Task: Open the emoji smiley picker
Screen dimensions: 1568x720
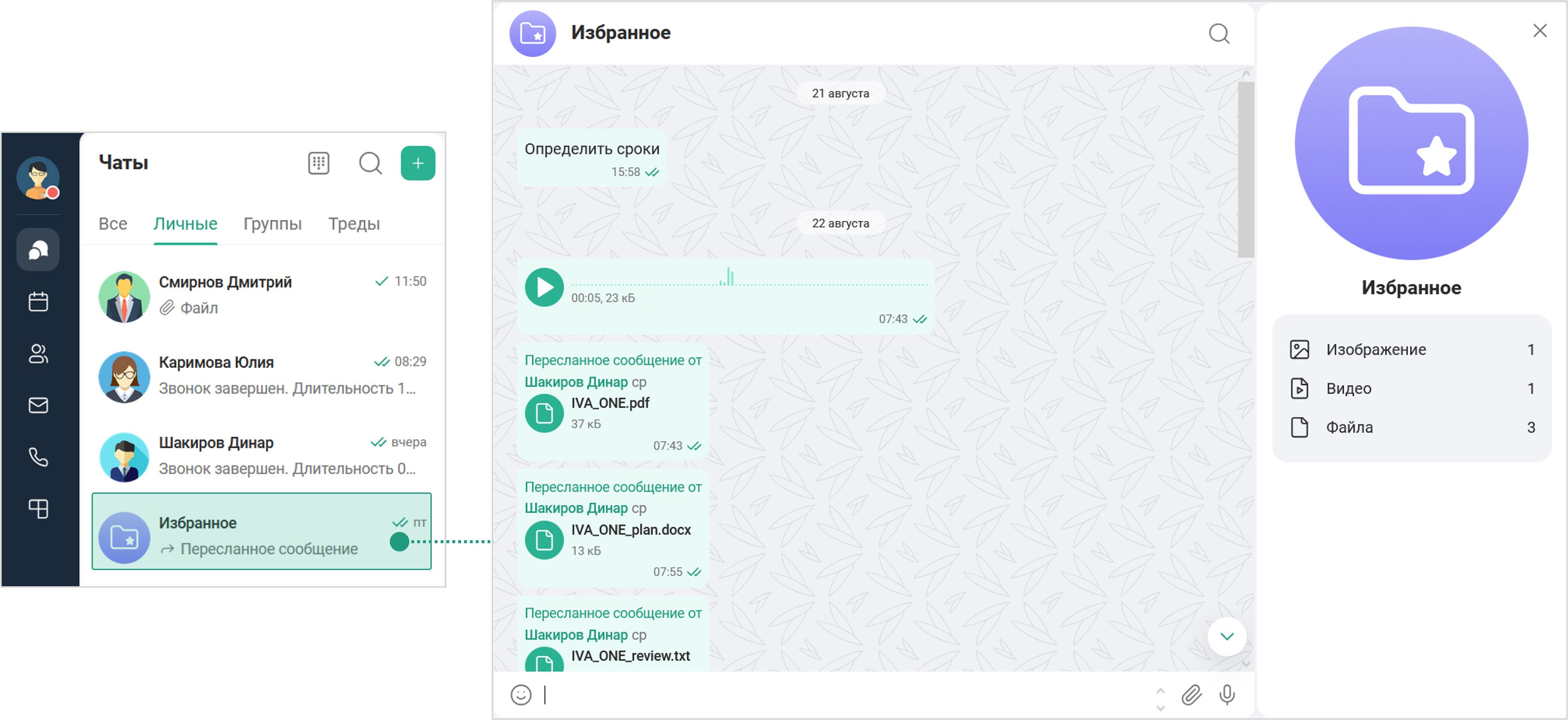Action: [x=521, y=694]
